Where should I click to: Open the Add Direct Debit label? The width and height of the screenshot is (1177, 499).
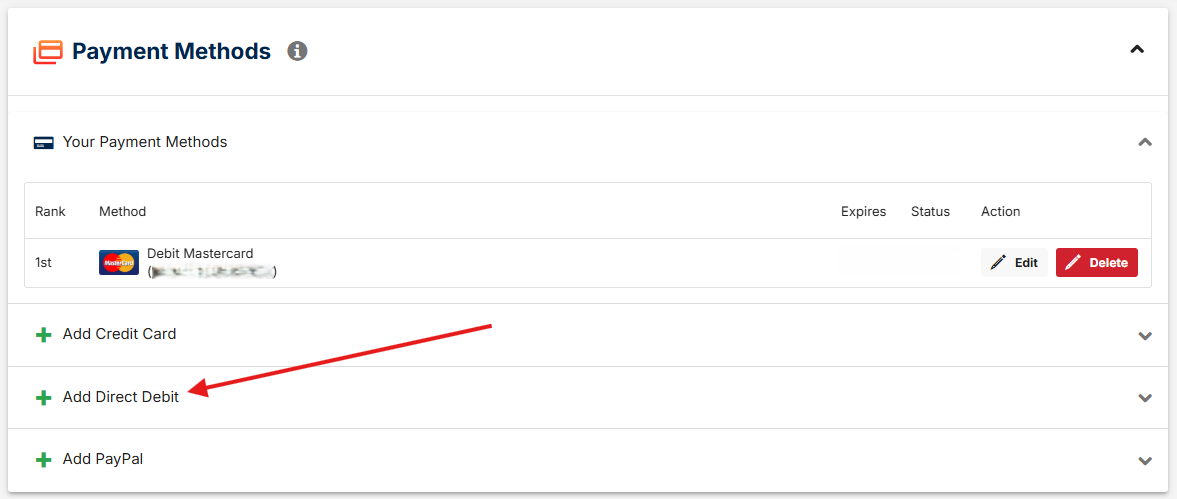coord(121,398)
